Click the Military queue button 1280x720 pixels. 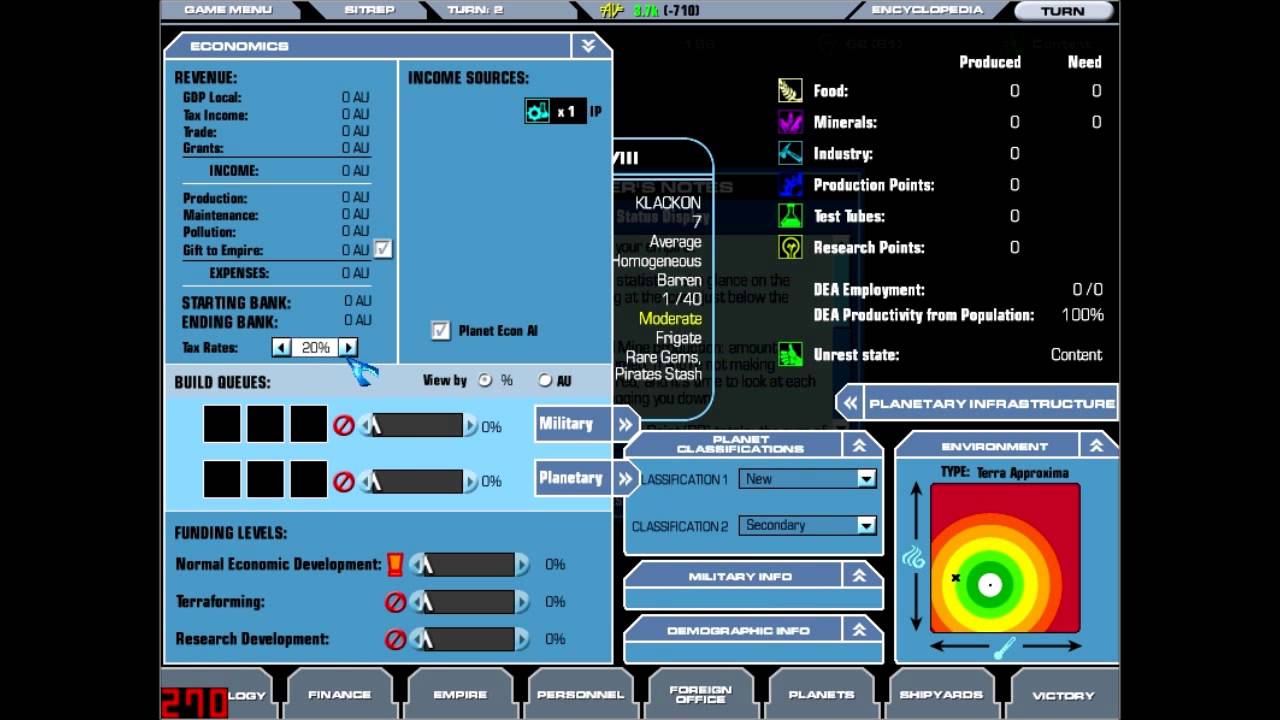(573, 424)
